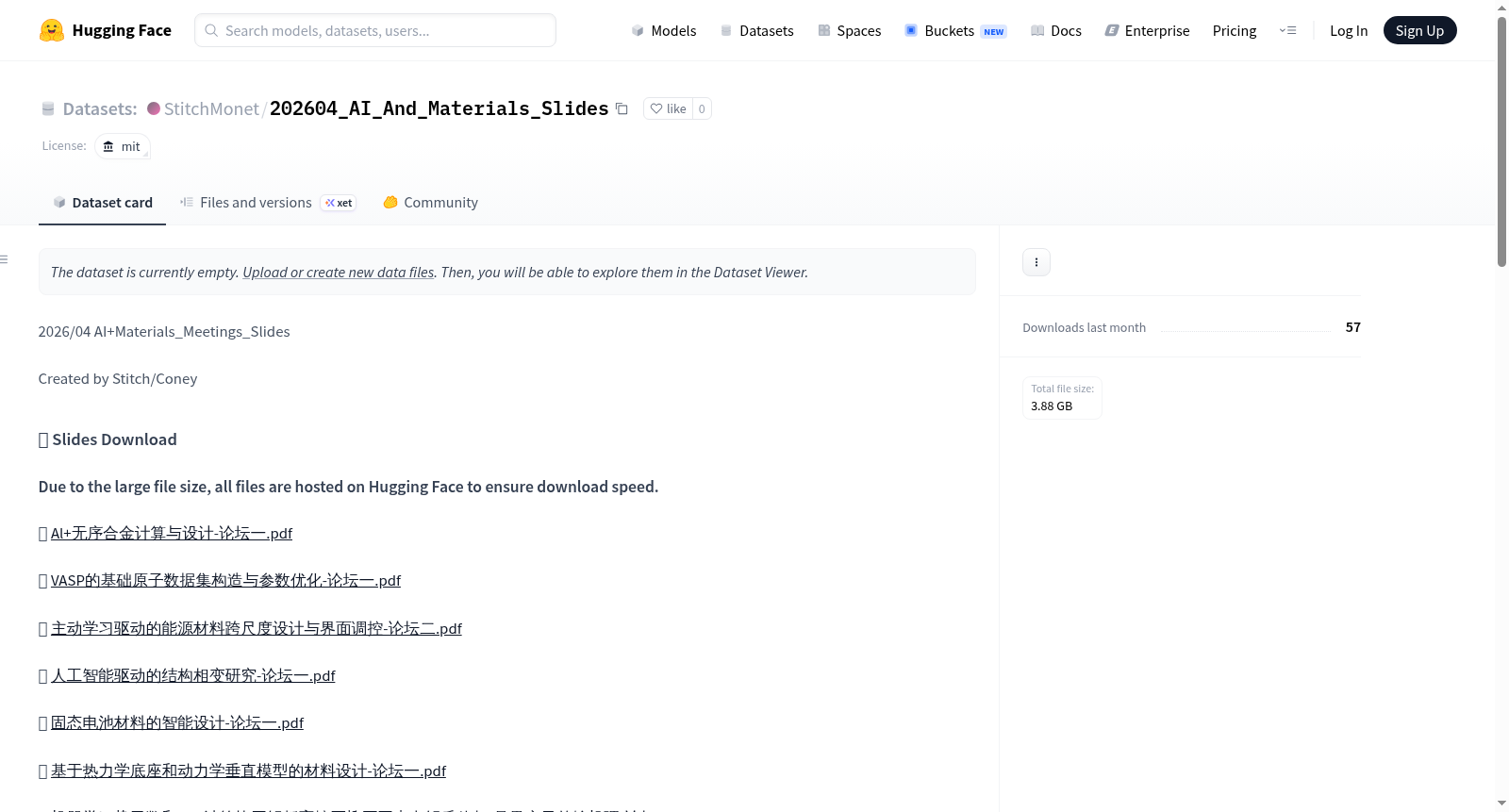Go to the Pricing page
1509x812 pixels.
click(x=1235, y=30)
